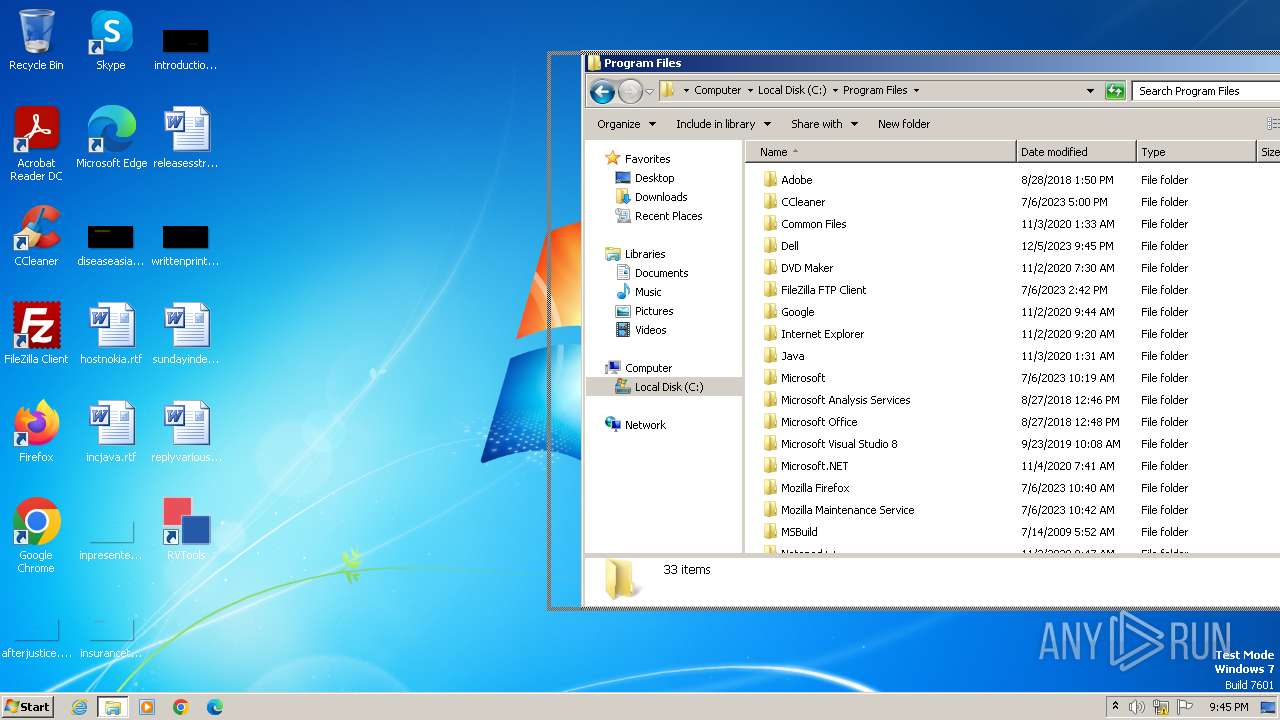Viewport: 1280px width, 720px height.
Task: Open Include in library dropdown
Action: pyautogui.click(x=723, y=124)
